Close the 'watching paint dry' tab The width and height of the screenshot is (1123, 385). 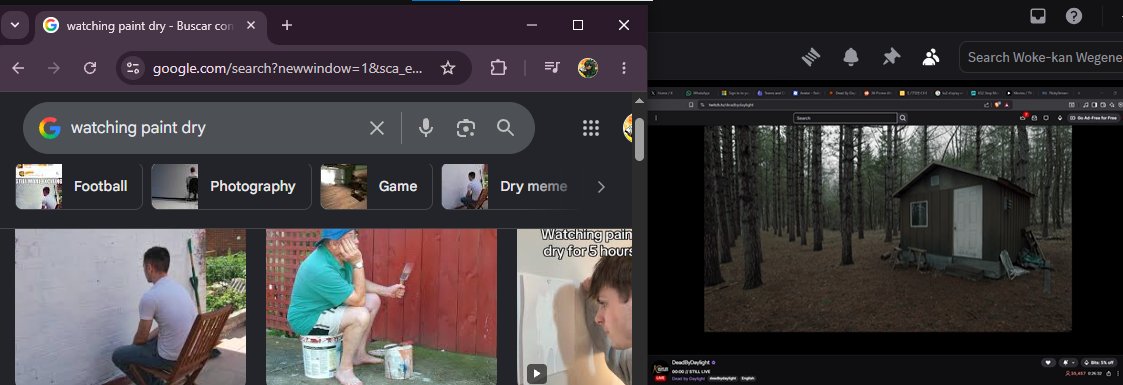coord(251,25)
